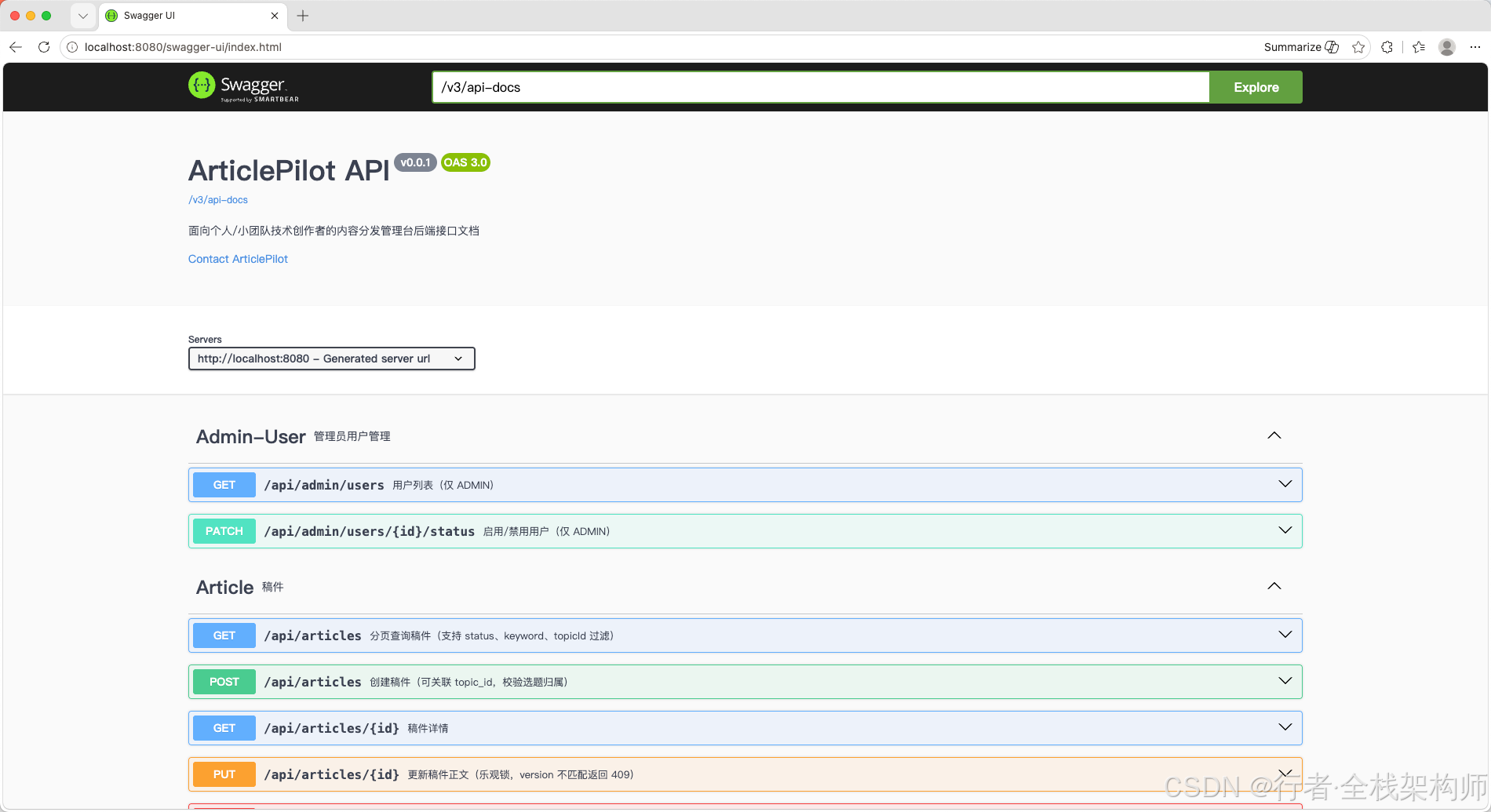Viewport: 1491px width, 812px height.
Task: Collapse the Admin-User section chevron
Action: pos(1274,435)
